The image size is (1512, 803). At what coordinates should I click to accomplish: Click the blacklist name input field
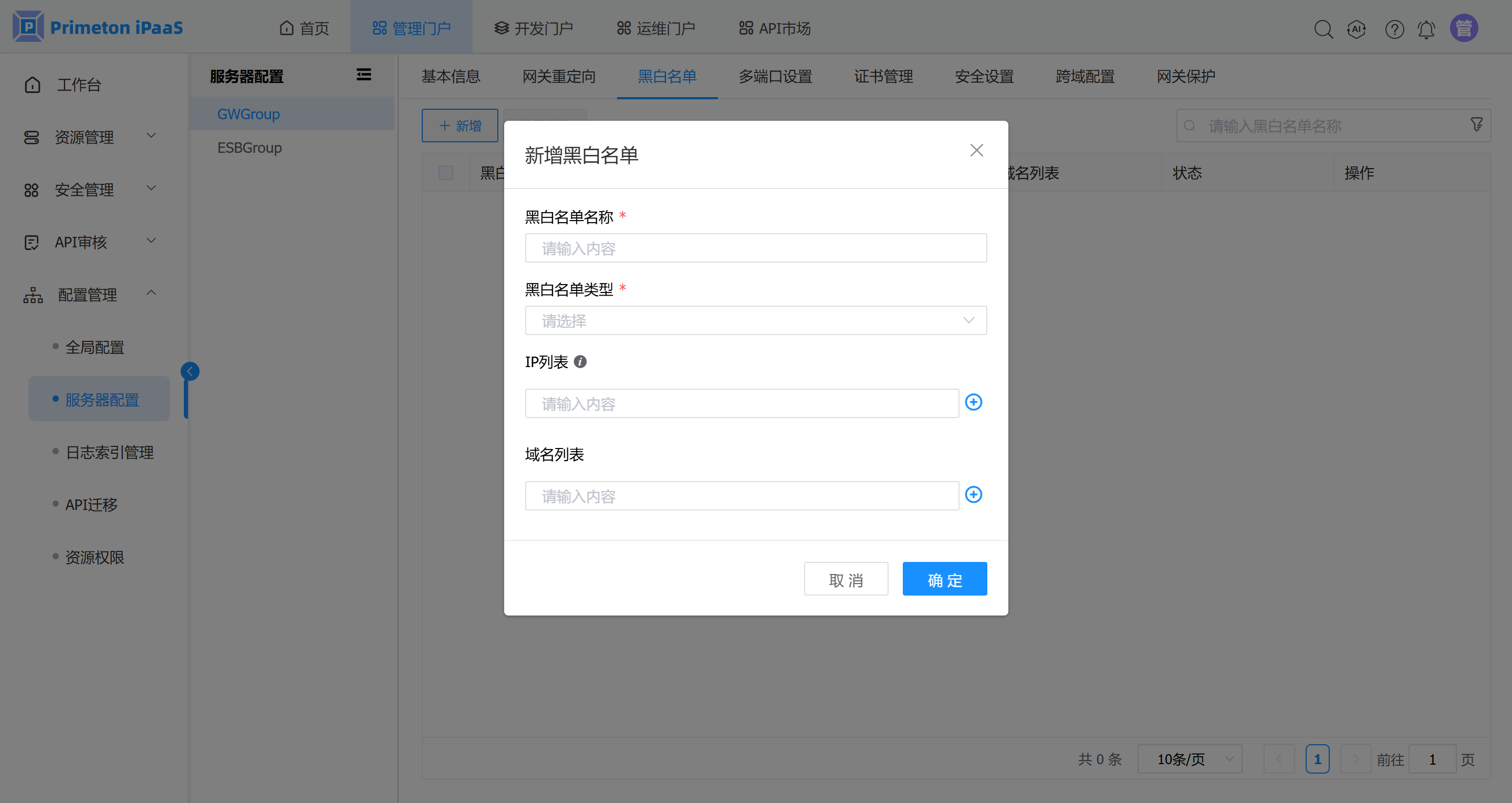point(755,248)
